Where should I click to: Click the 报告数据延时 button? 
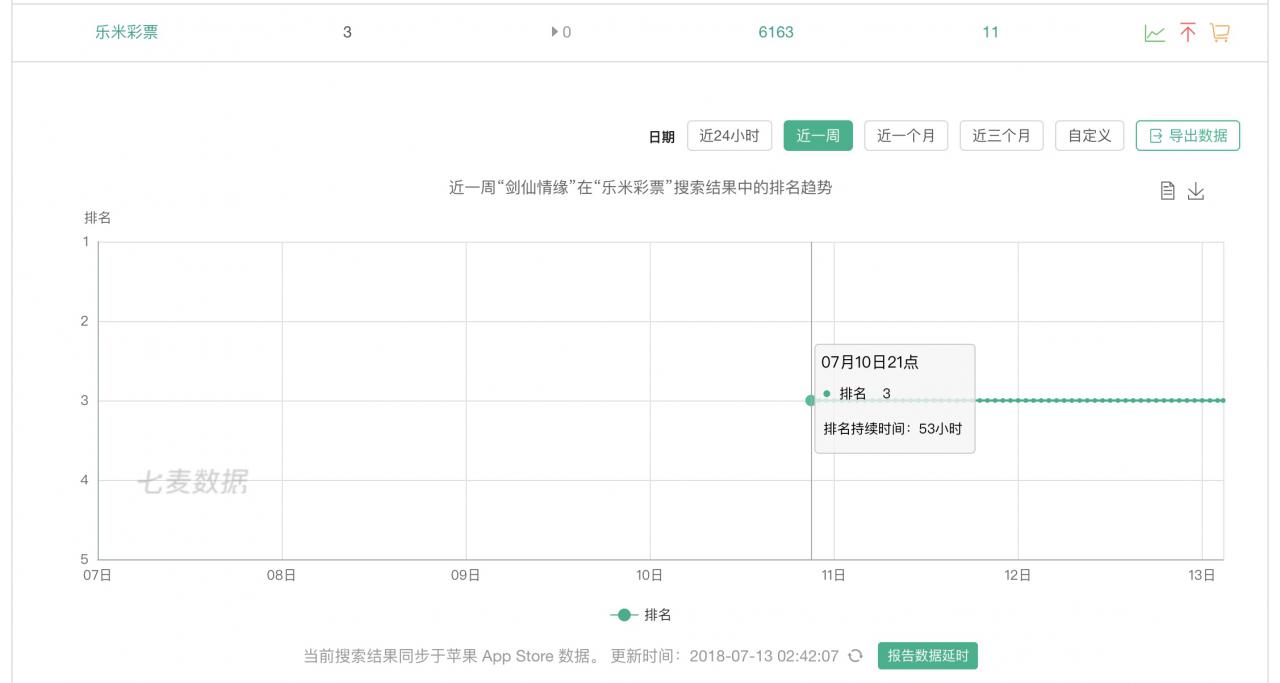click(x=928, y=656)
